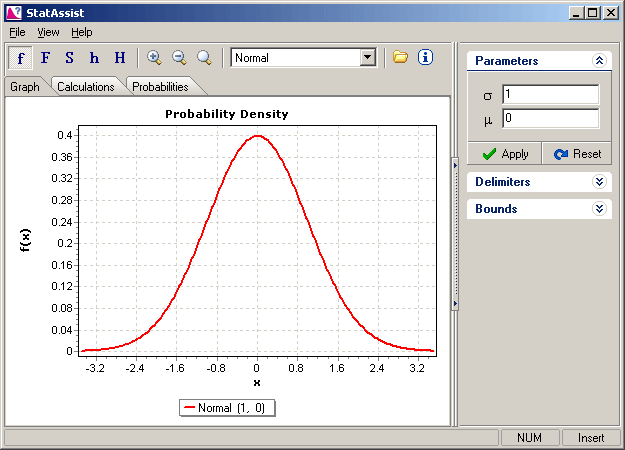The height and width of the screenshot is (450, 625).
Task: Click the lower splitter arrow on the divider
Action: pyautogui.click(x=455, y=304)
